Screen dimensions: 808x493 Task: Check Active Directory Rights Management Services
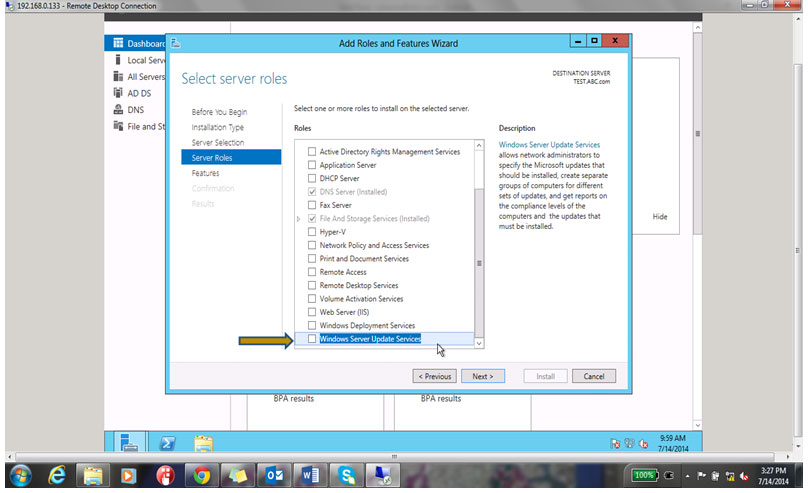312,151
